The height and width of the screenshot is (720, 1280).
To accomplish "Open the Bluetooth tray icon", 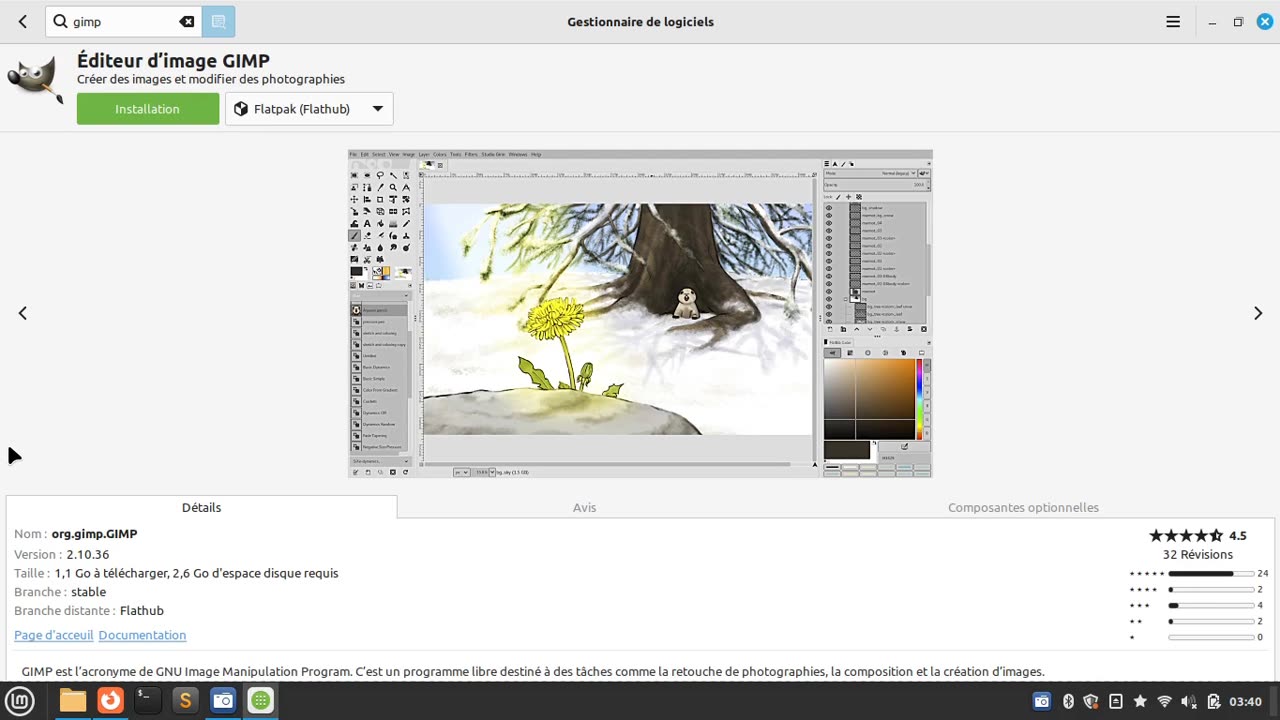I will point(1067,701).
